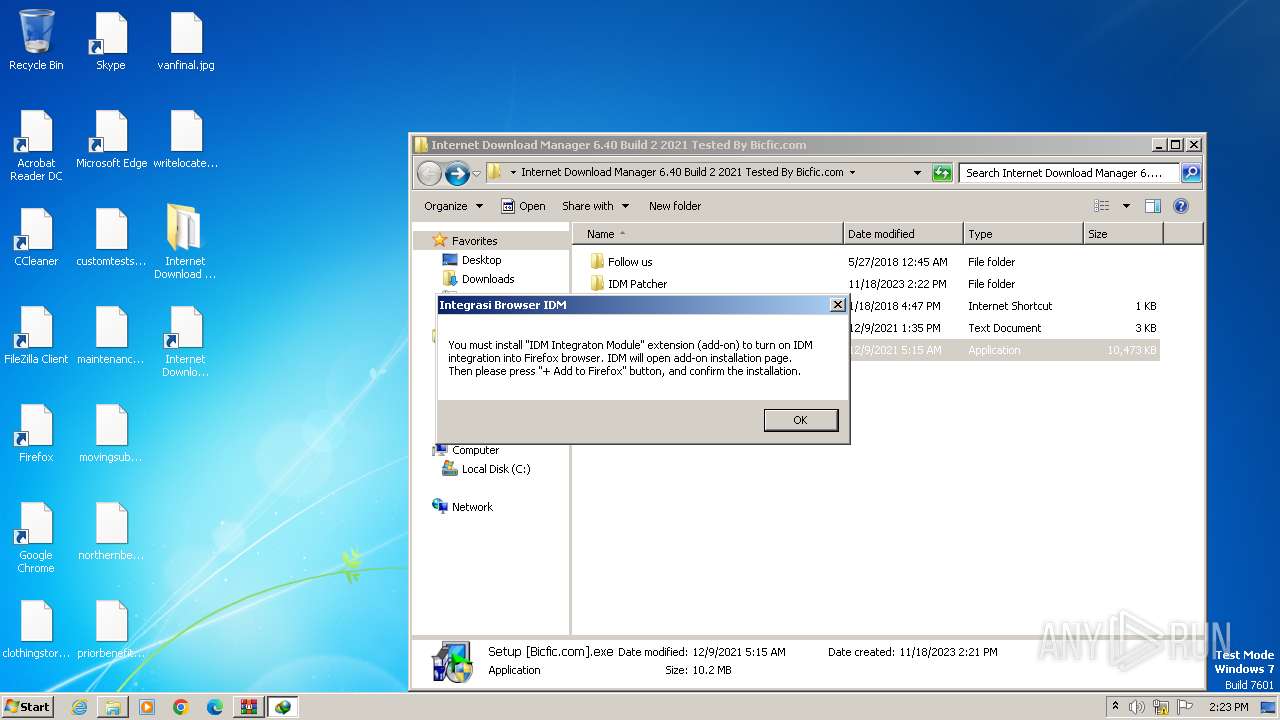The width and height of the screenshot is (1280, 720).
Task: Select Network in navigation pane
Action: point(472,507)
